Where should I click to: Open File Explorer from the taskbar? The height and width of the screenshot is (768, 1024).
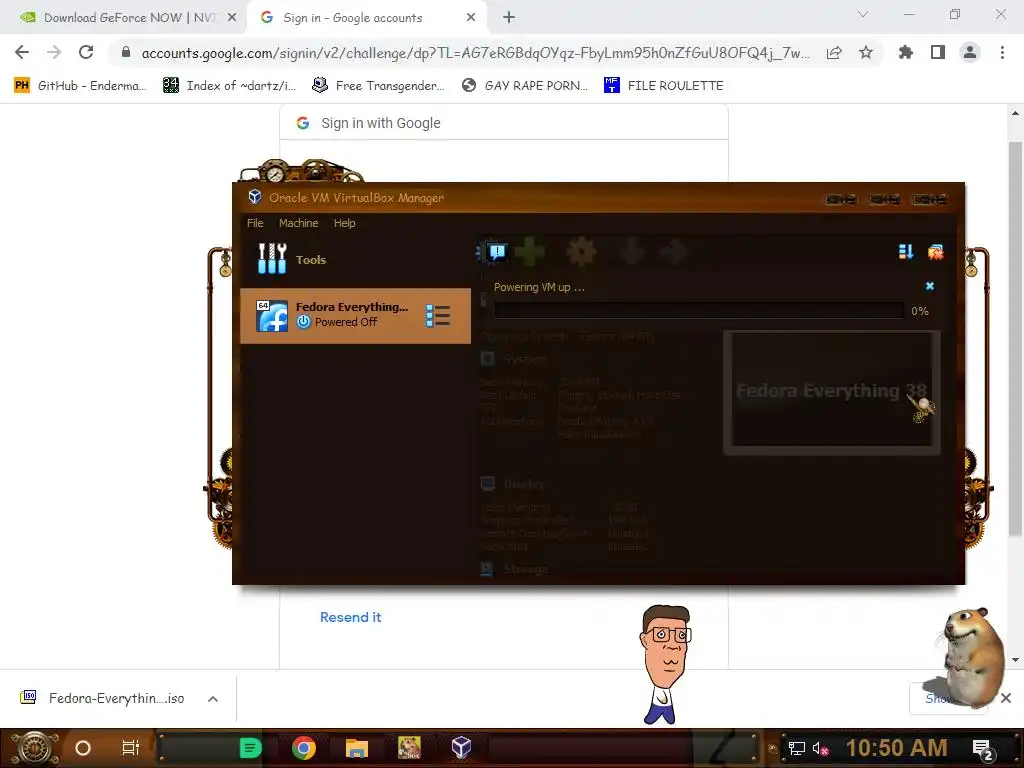click(x=357, y=748)
